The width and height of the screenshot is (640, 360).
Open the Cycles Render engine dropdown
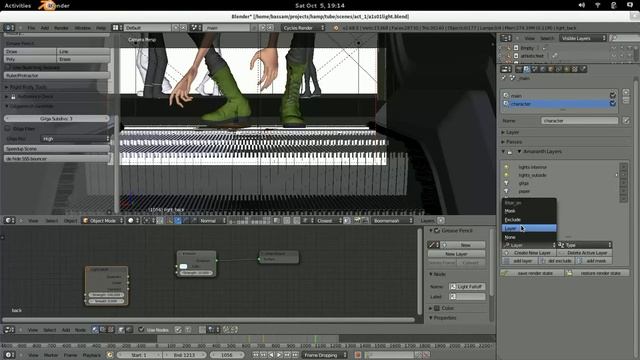tap(303, 28)
